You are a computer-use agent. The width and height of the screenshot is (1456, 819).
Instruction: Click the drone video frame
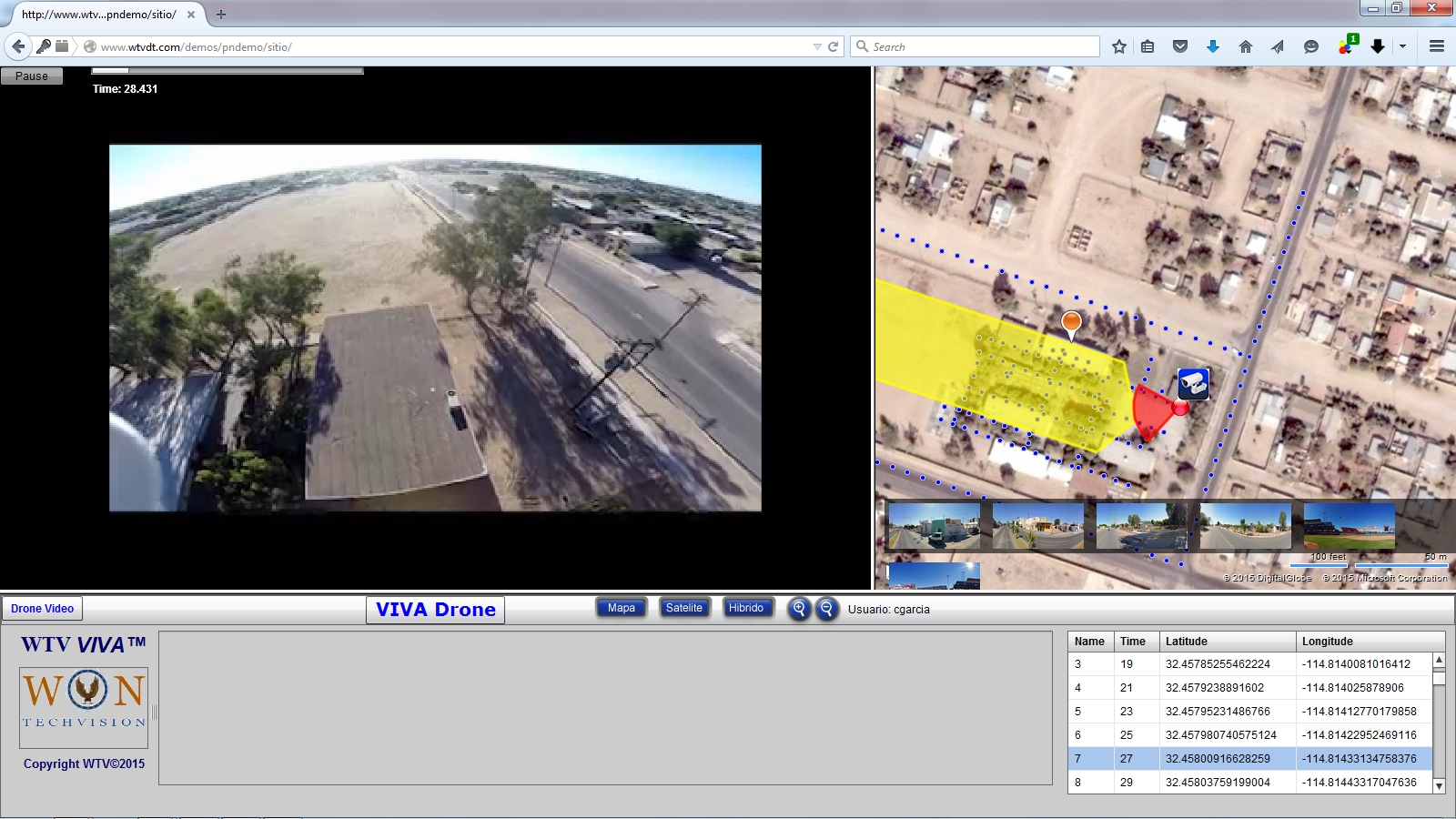click(435, 328)
